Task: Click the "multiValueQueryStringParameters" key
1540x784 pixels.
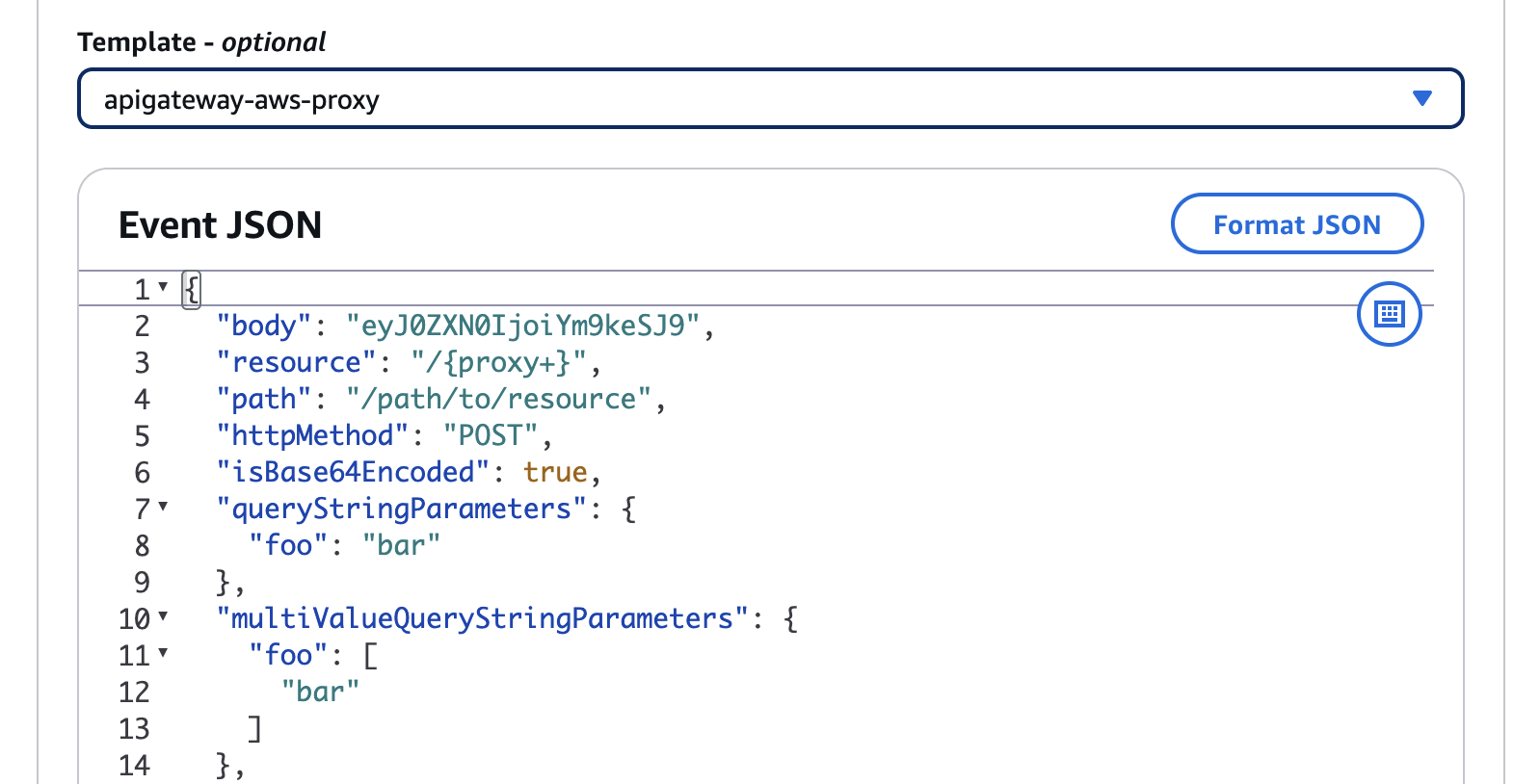Action: 482,618
